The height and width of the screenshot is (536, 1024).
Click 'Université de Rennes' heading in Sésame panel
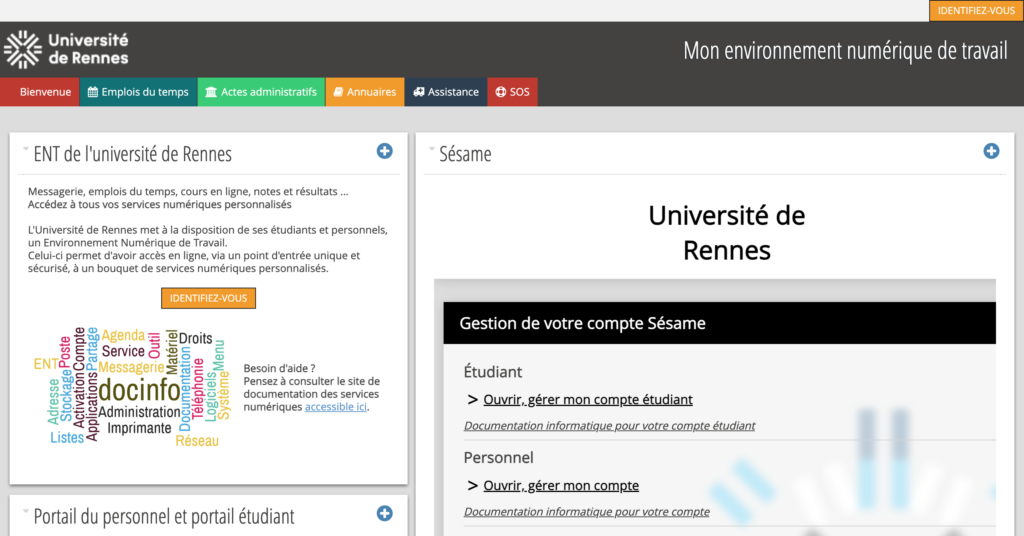727,232
